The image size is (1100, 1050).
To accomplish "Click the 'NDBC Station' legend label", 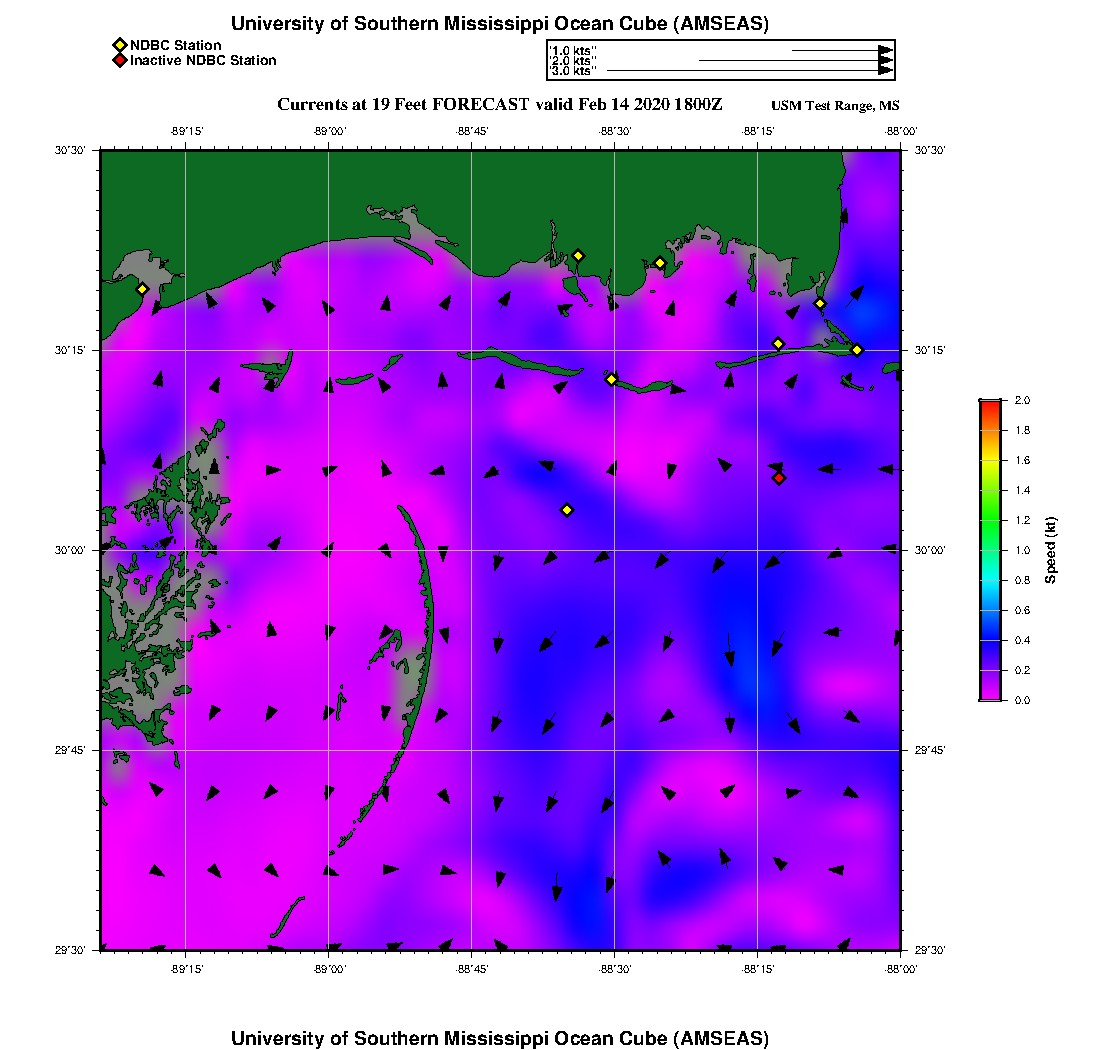I will point(176,45).
